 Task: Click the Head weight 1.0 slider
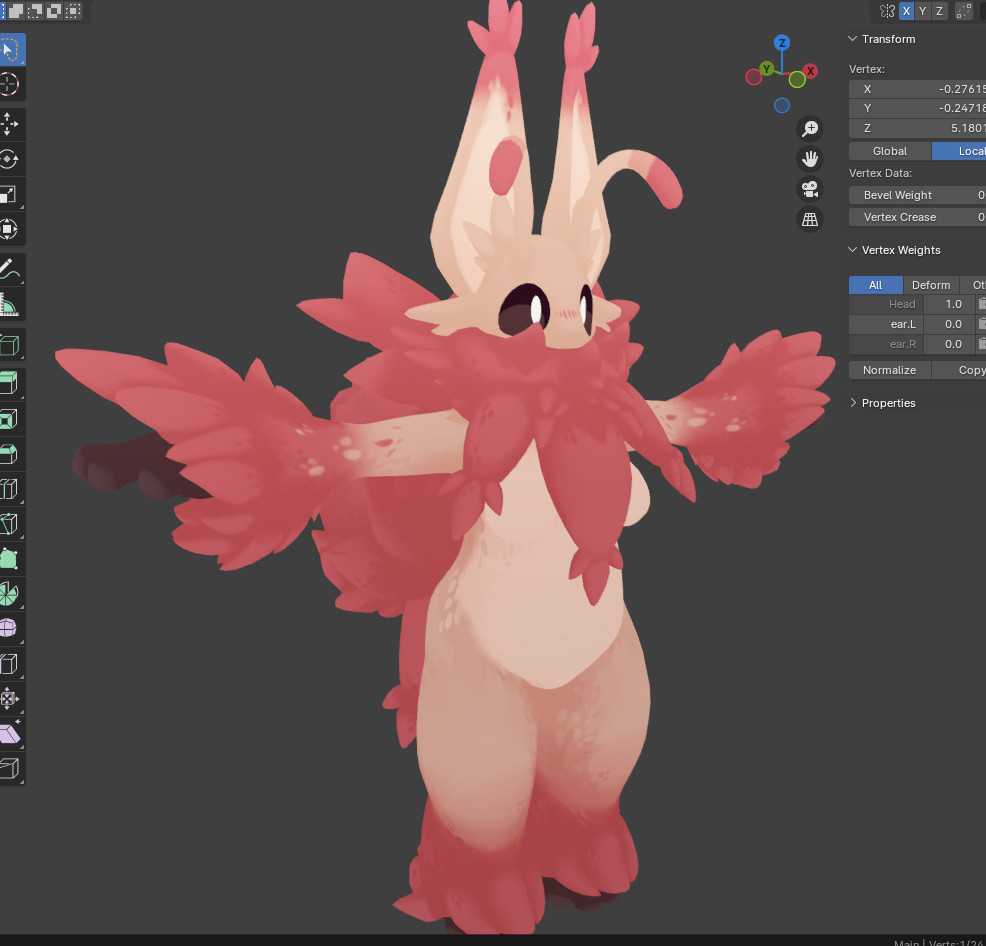click(x=950, y=304)
